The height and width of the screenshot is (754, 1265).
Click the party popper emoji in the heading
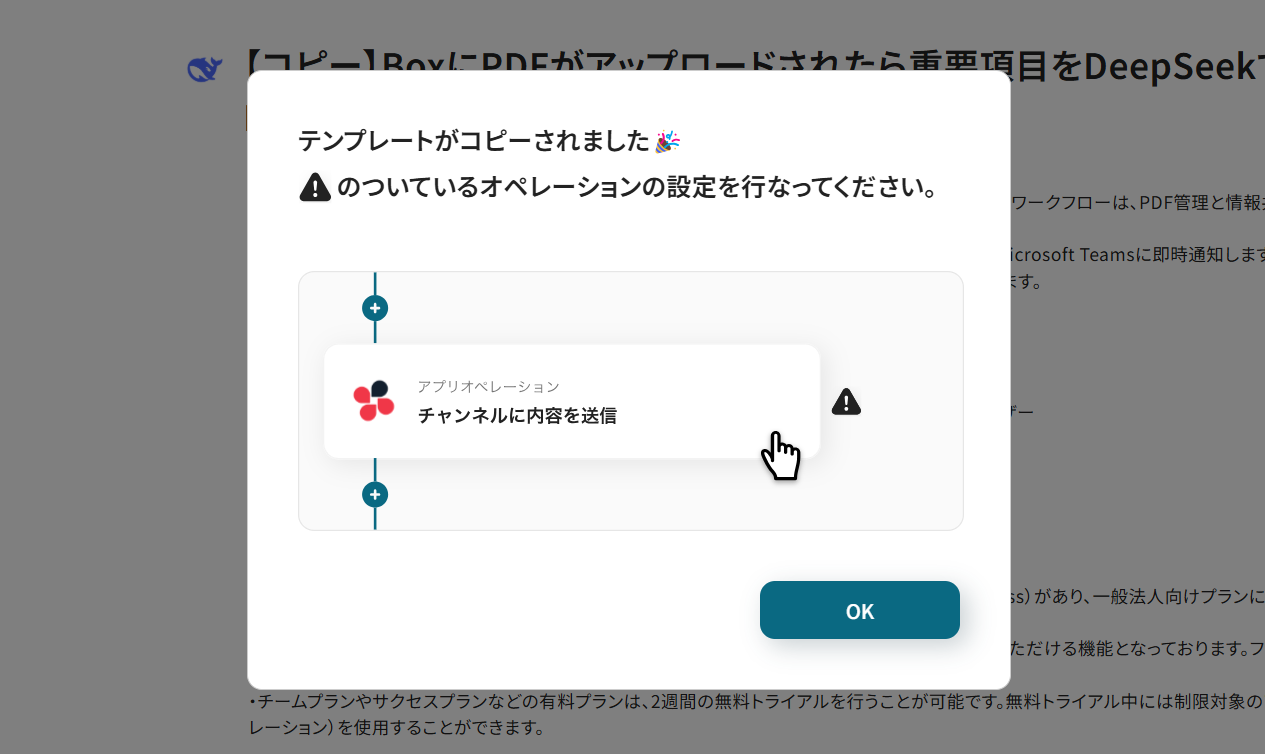click(x=668, y=141)
